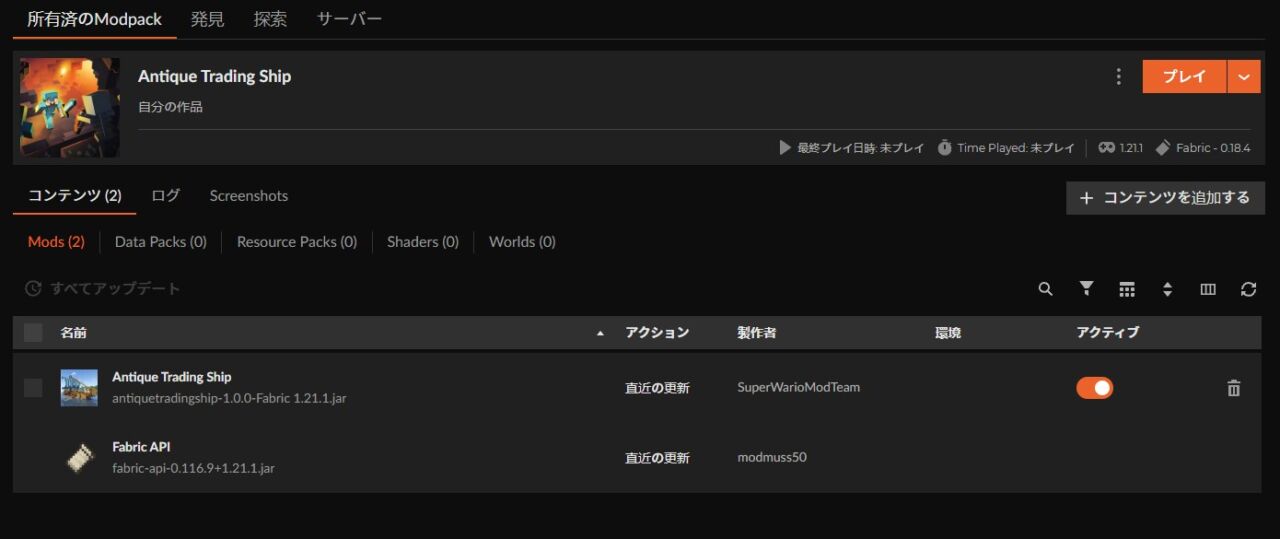Click the Antique Trading Ship modpack title
Image resolution: width=1280 pixels, height=539 pixels.
click(x=215, y=77)
